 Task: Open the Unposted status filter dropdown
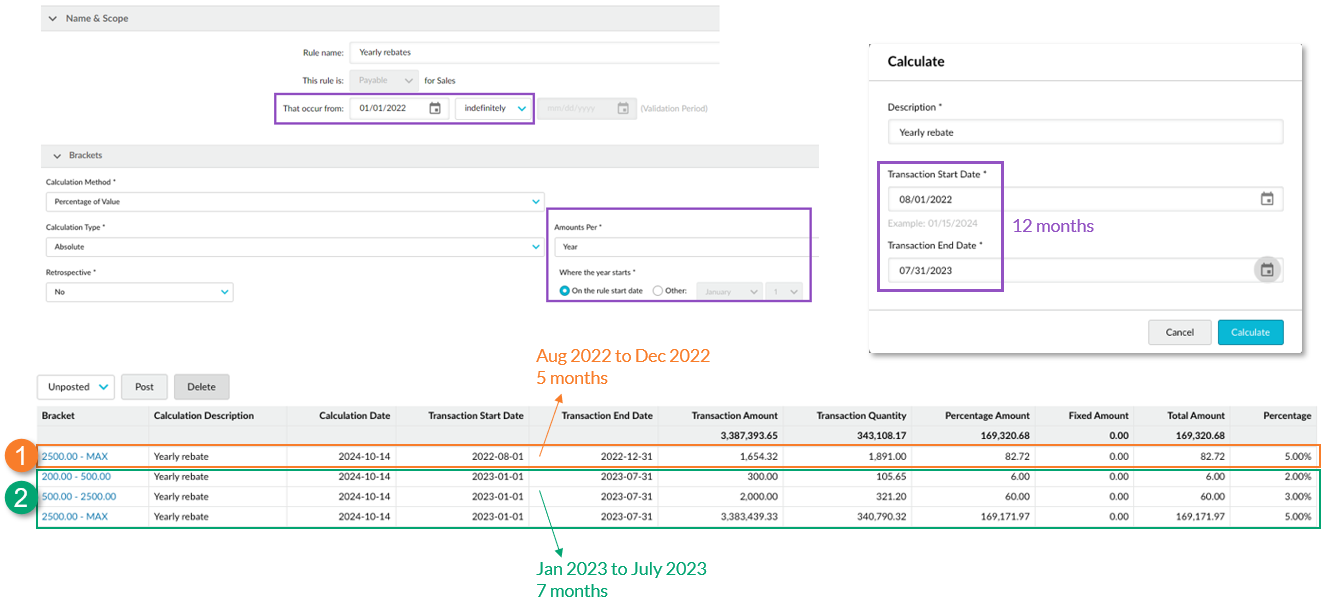tap(76, 387)
